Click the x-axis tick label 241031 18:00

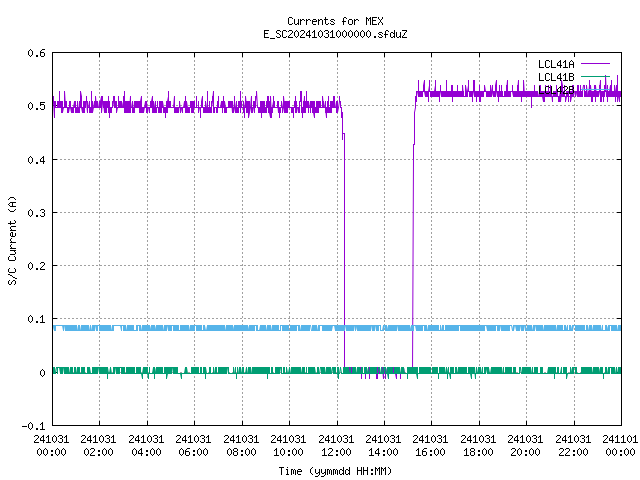[478, 446]
